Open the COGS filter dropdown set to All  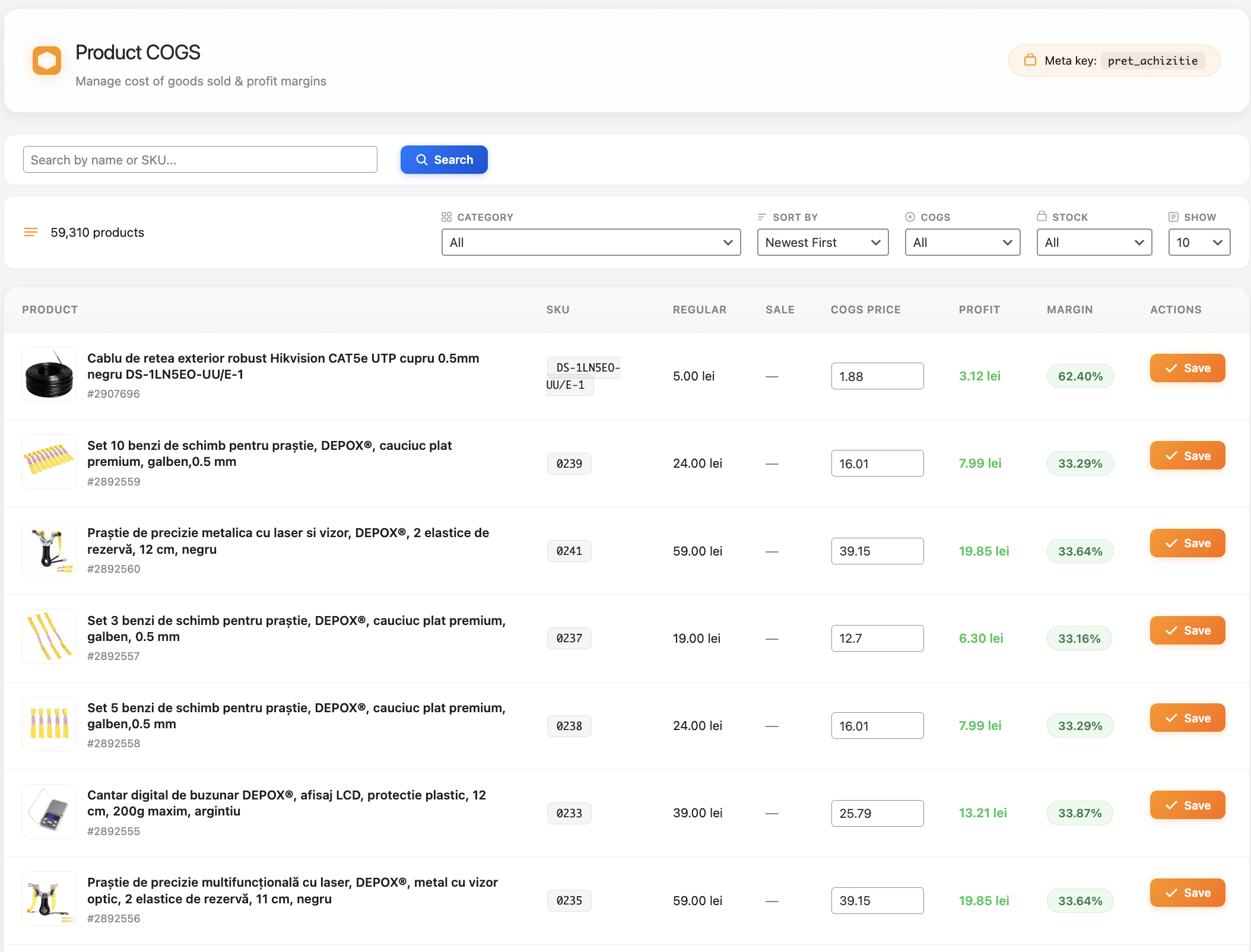click(963, 242)
